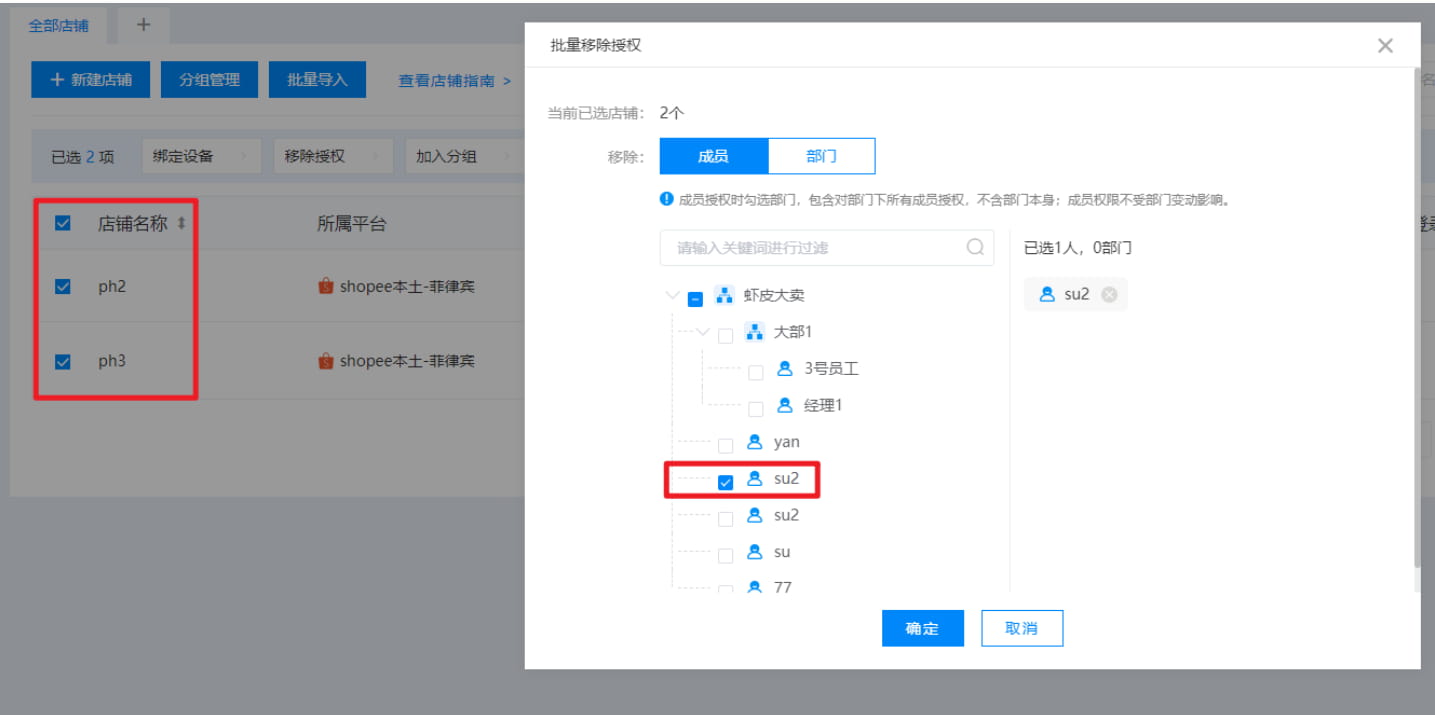Check the 3号员工 checkbox

(756, 372)
